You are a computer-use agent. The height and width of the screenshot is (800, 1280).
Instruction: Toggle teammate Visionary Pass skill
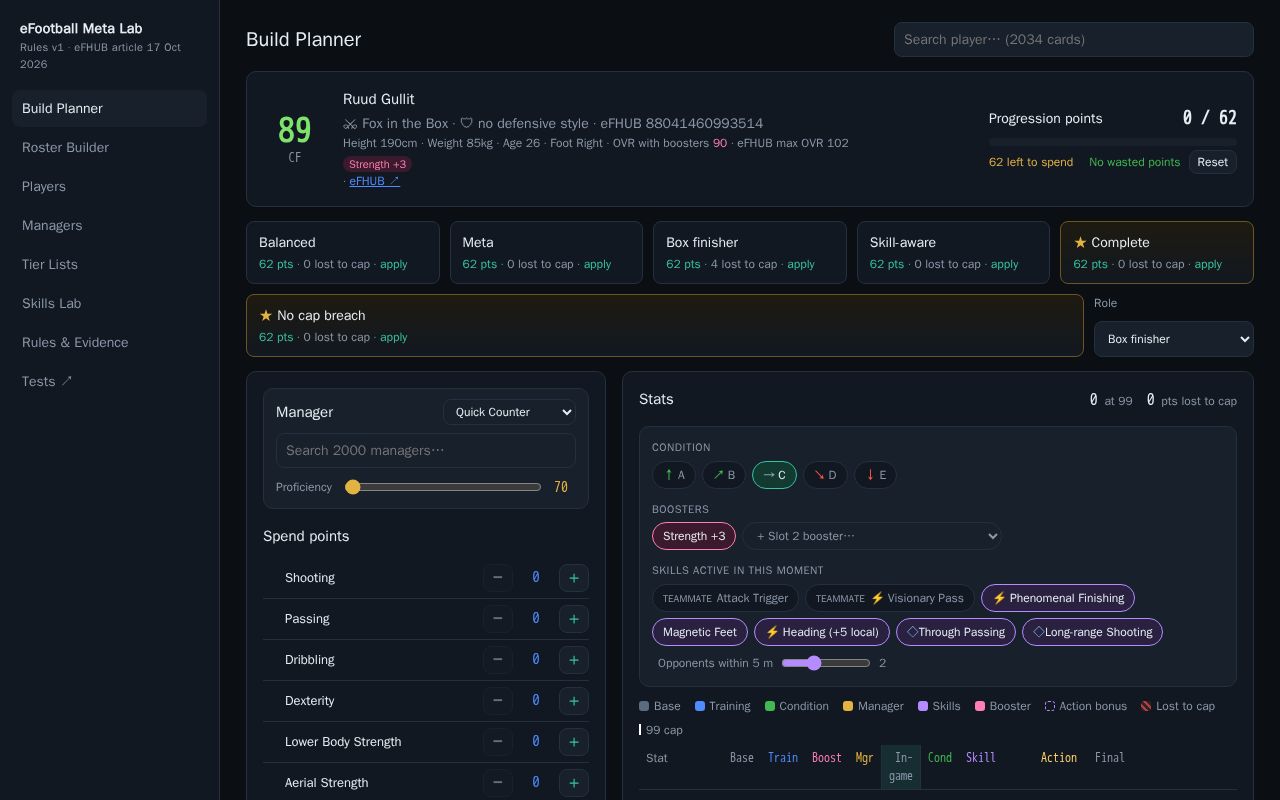tap(890, 598)
